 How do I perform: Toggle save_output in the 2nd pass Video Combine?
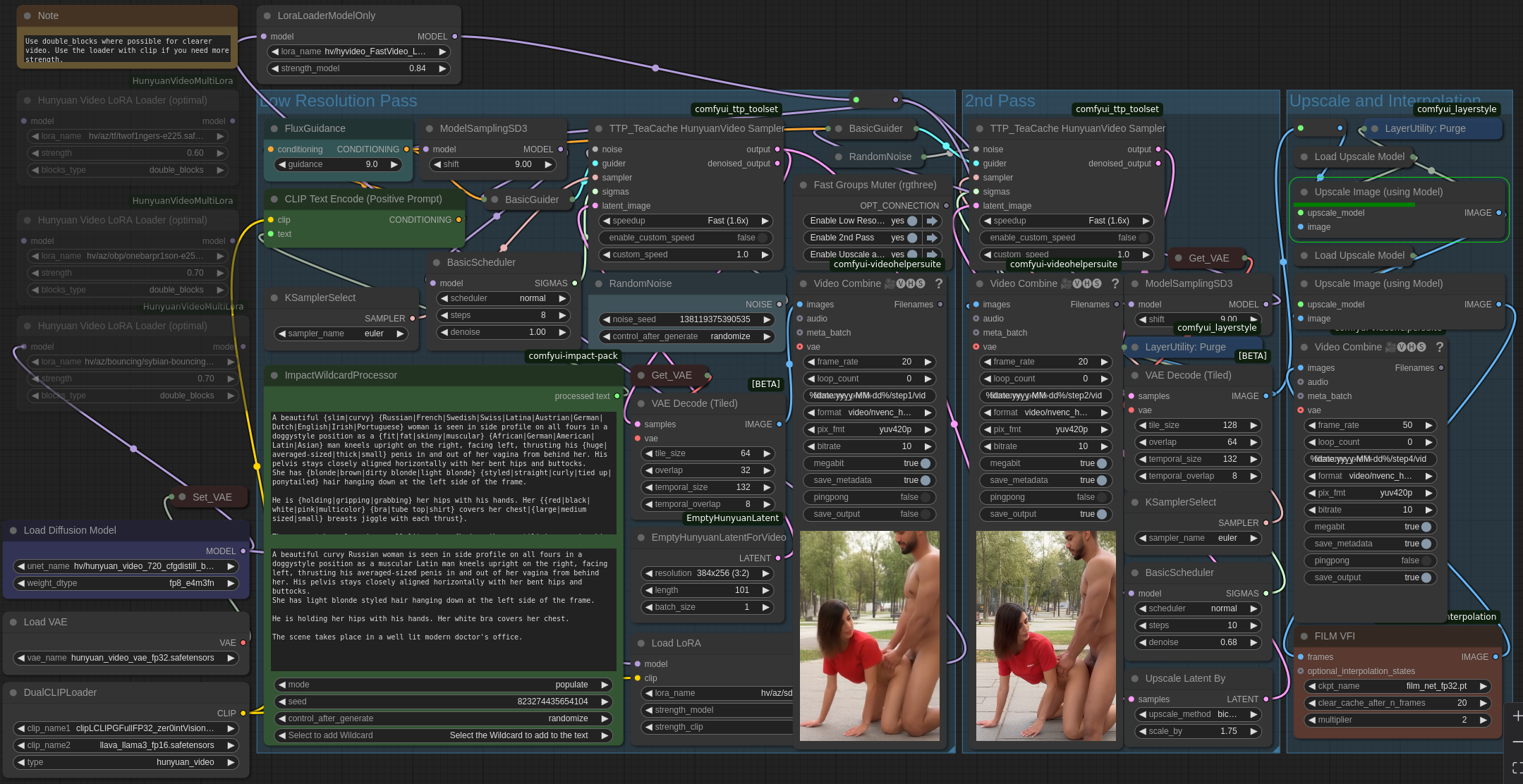click(x=1101, y=514)
